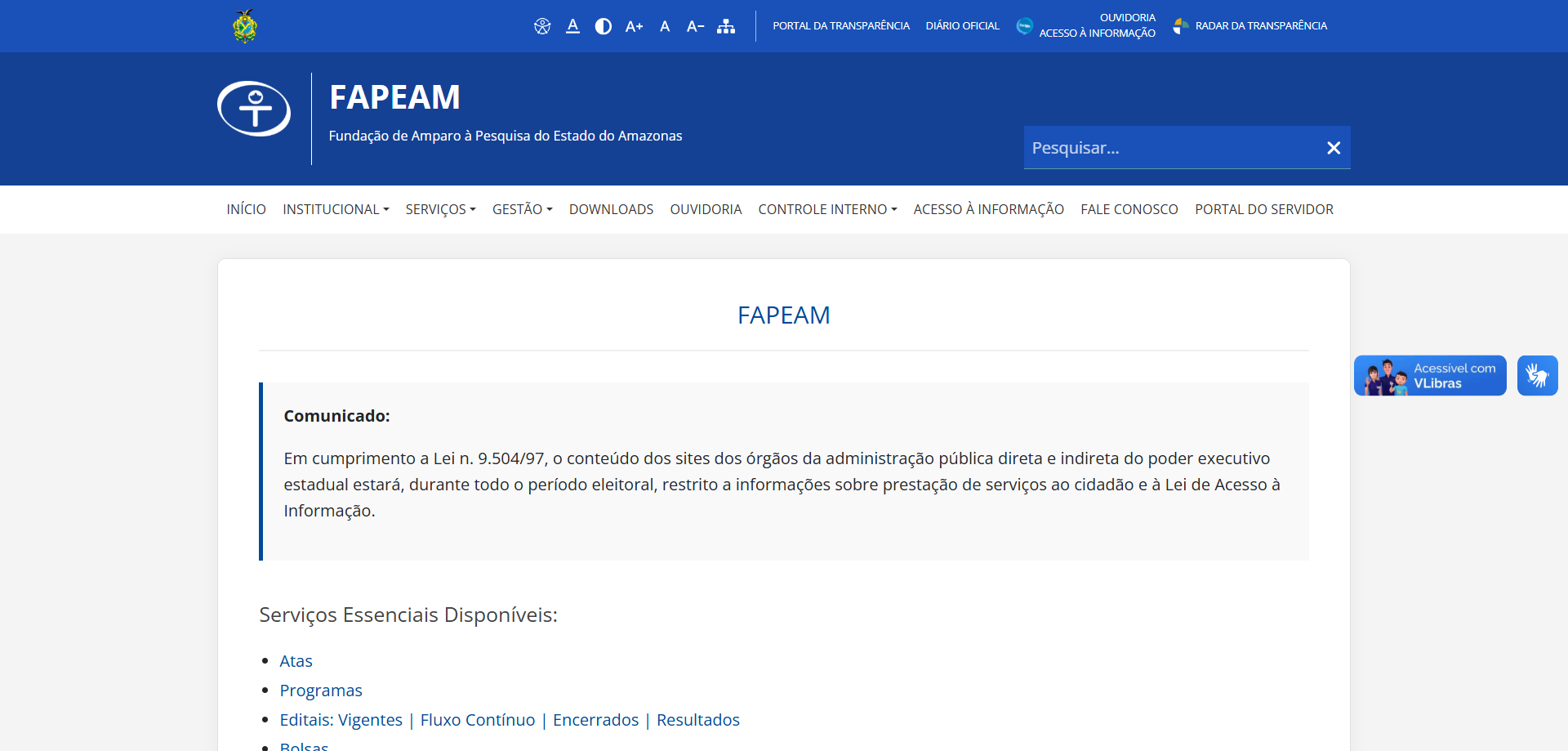
Task: Toggle high contrast mode icon
Action: point(604,26)
